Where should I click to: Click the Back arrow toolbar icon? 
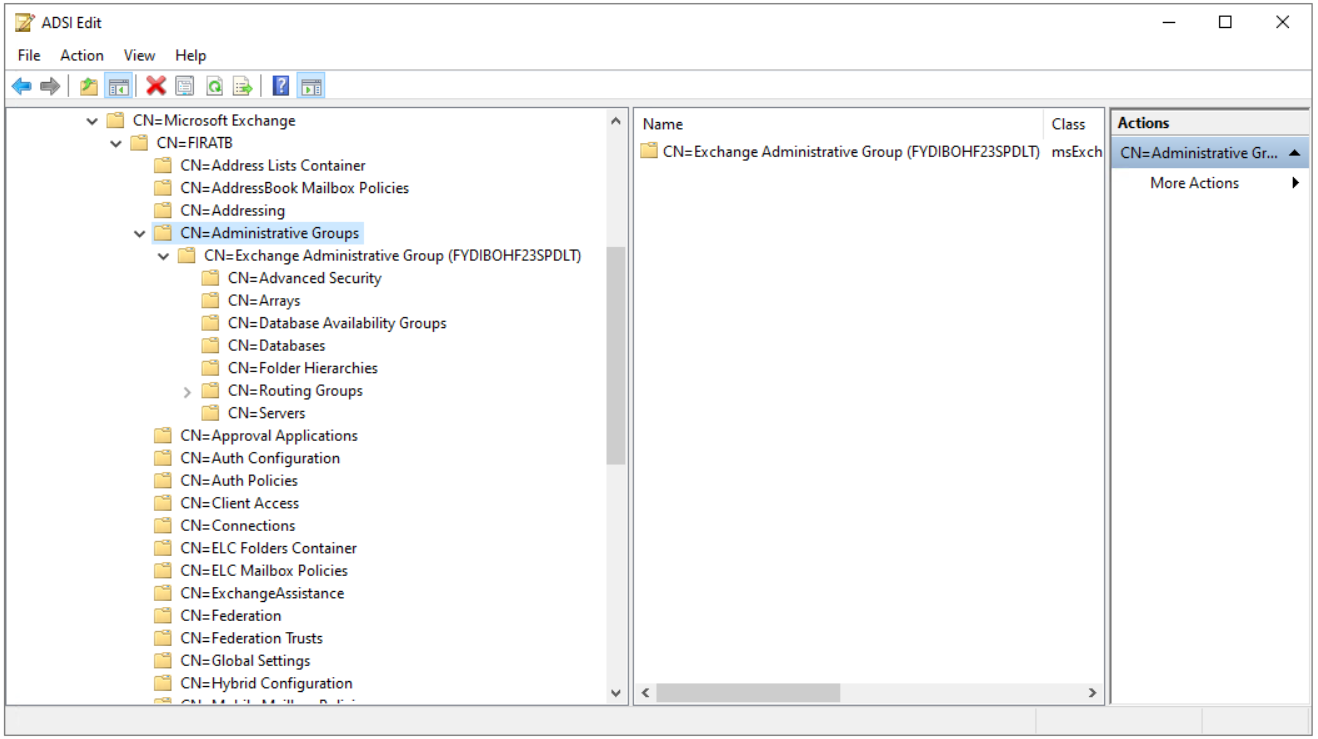click(21, 87)
